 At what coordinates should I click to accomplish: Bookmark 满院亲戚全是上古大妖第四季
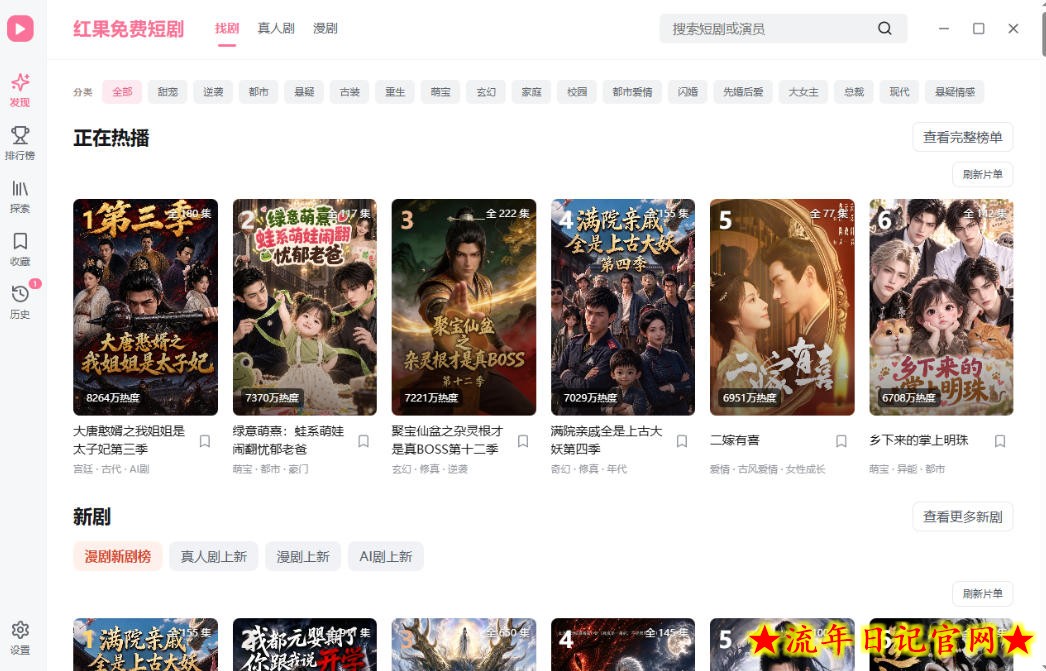tap(682, 441)
